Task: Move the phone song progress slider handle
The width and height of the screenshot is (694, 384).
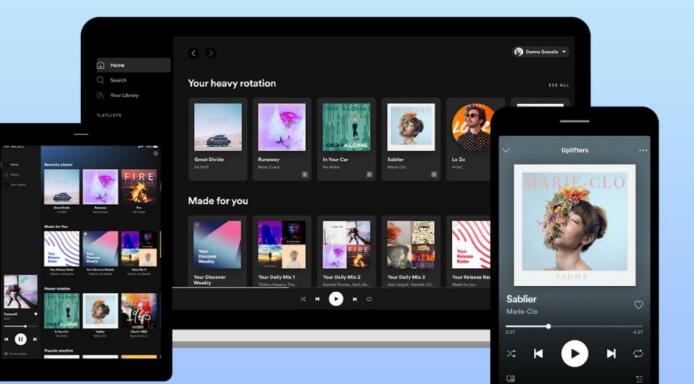Action: (x=548, y=326)
